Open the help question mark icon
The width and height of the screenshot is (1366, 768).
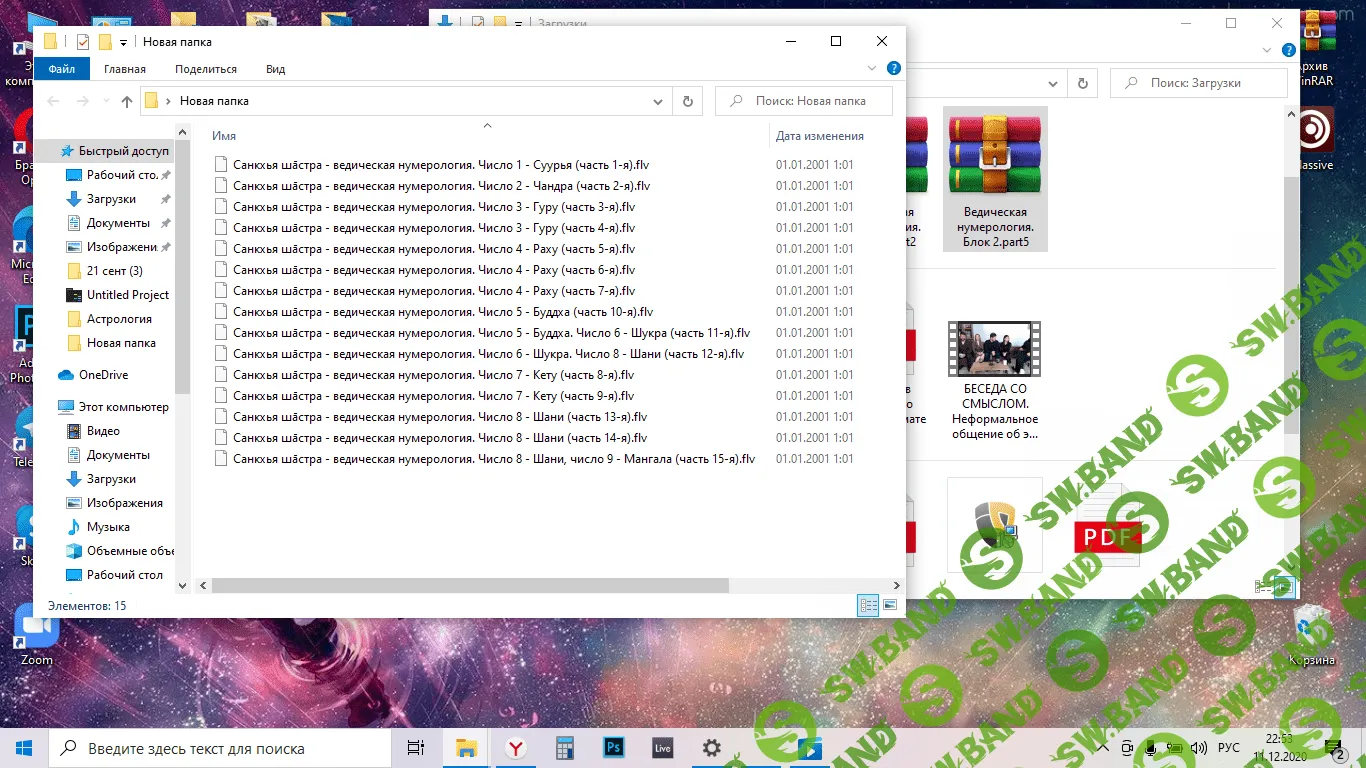(x=894, y=69)
